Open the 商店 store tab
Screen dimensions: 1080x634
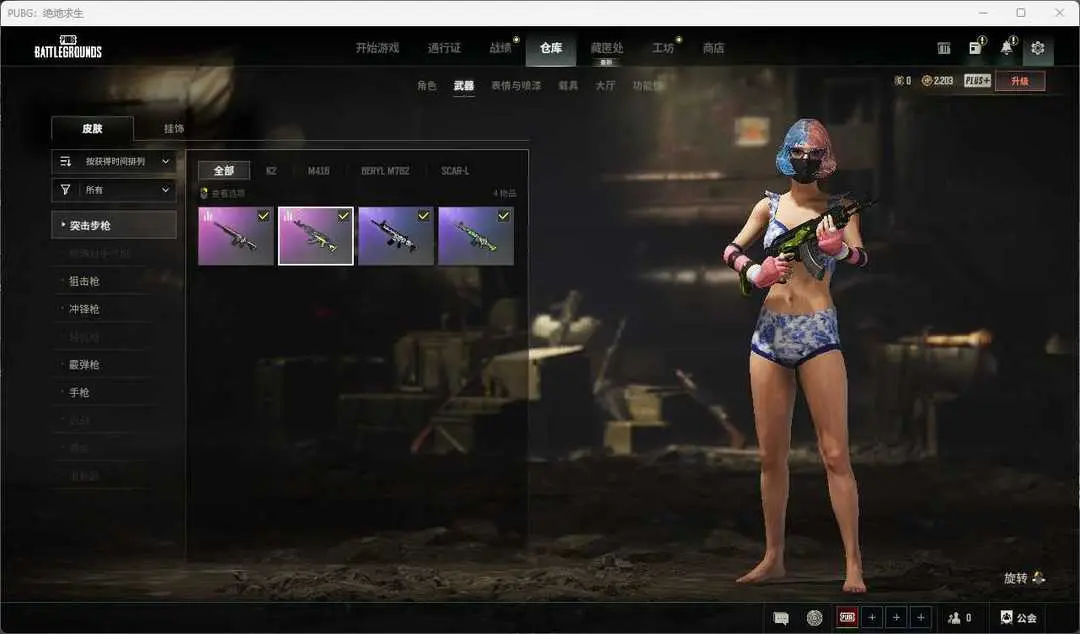713,48
